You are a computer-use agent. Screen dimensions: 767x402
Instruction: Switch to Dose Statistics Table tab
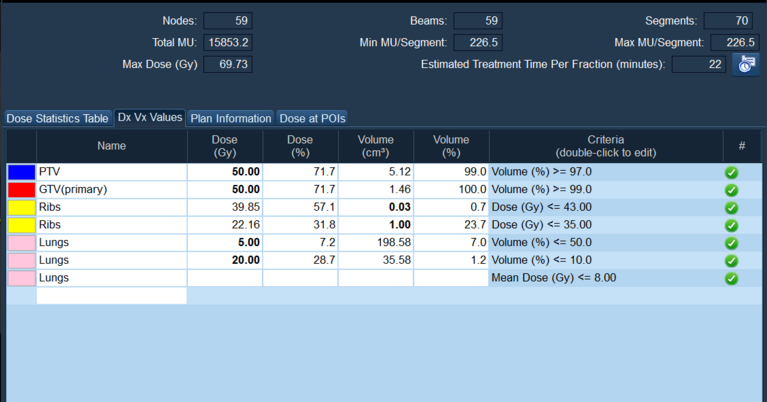[58, 118]
